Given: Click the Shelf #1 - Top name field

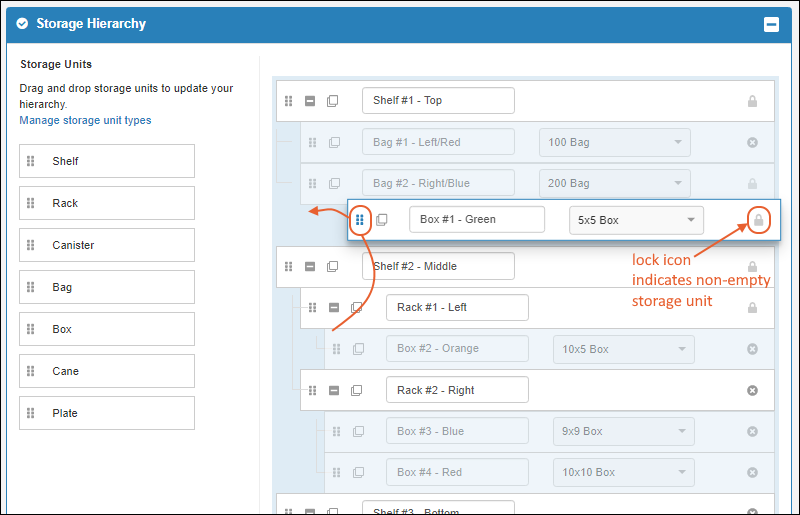Looking at the screenshot, I should tap(438, 101).
